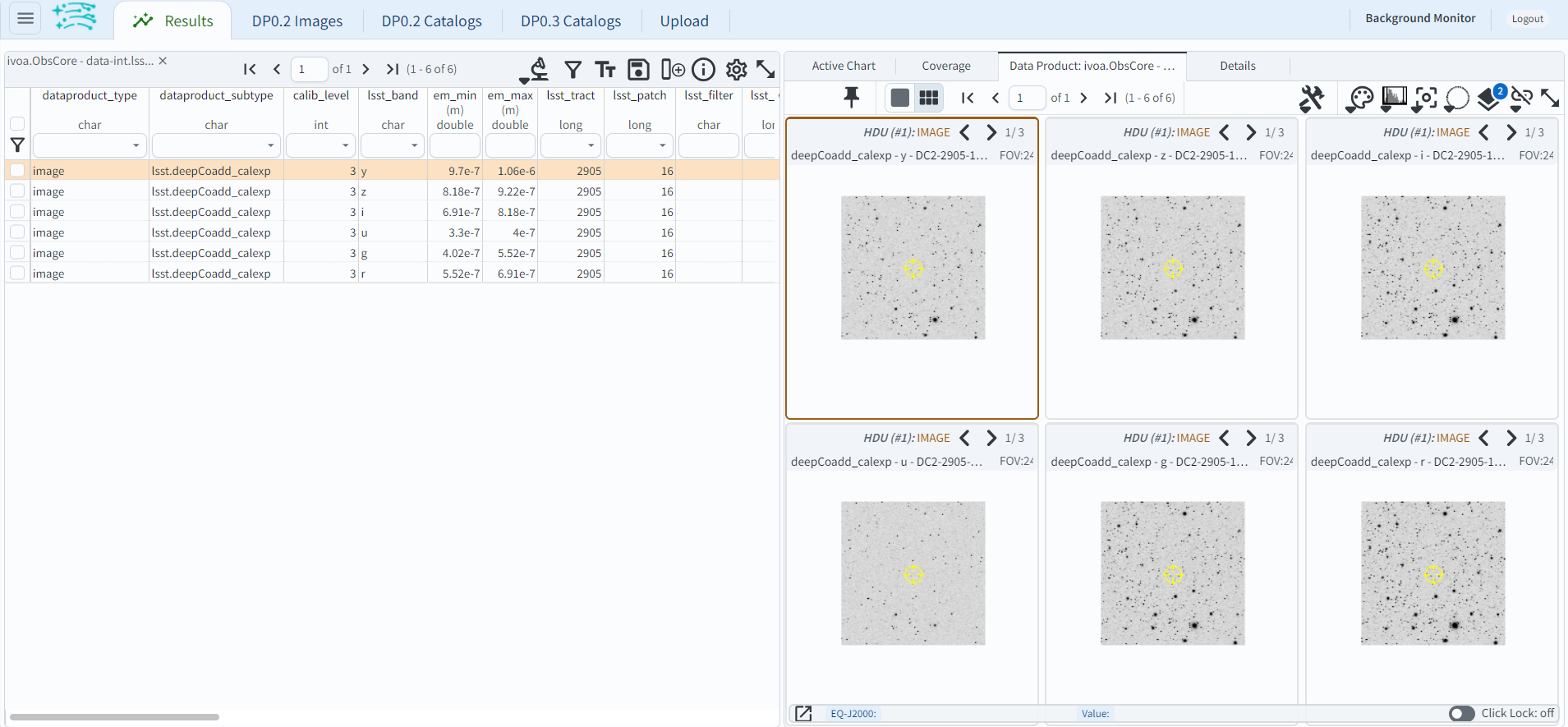This screenshot has width=1568, height=727.
Task: Previous HDU arrow in z-band image
Action: pos(1225,132)
